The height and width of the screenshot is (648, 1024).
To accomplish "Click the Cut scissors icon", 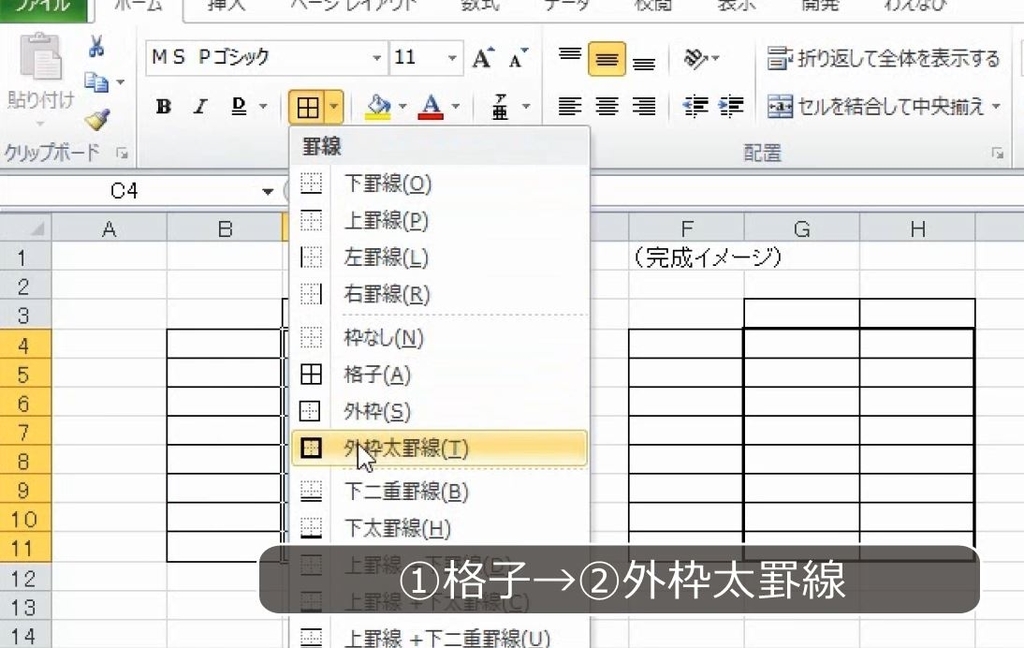I will [x=97, y=44].
